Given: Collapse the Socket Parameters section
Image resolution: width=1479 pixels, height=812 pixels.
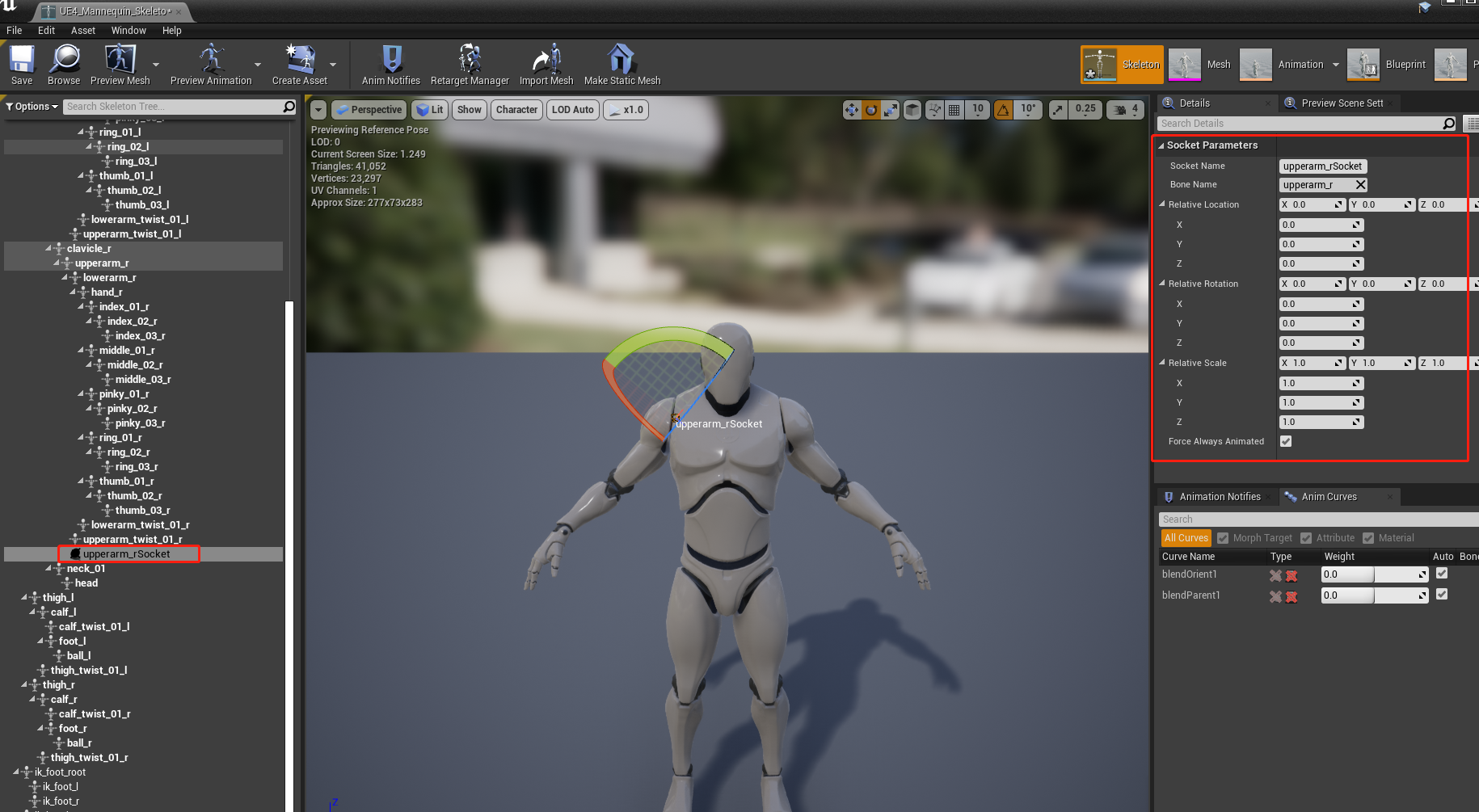Looking at the screenshot, I should (x=1161, y=145).
